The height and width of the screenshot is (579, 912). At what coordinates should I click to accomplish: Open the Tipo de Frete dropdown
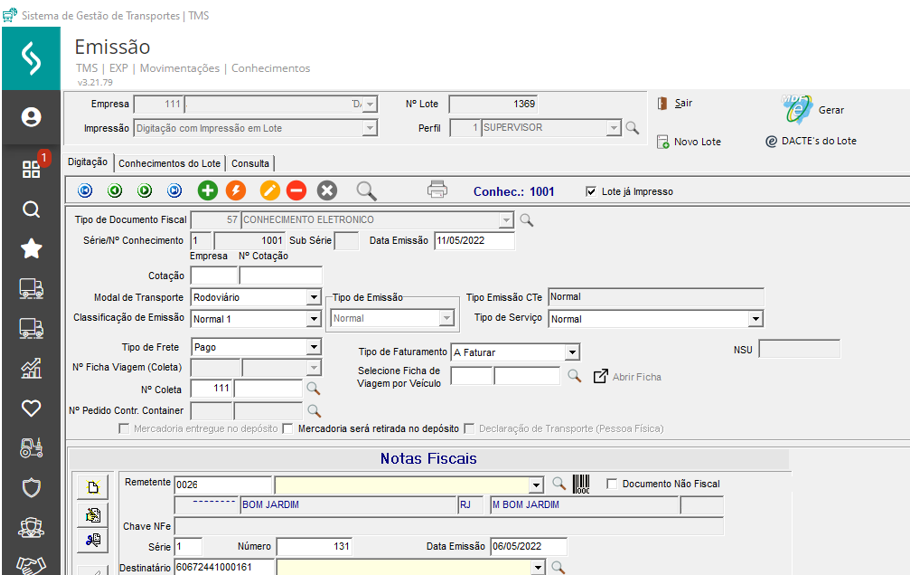click(x=313, y=347)
